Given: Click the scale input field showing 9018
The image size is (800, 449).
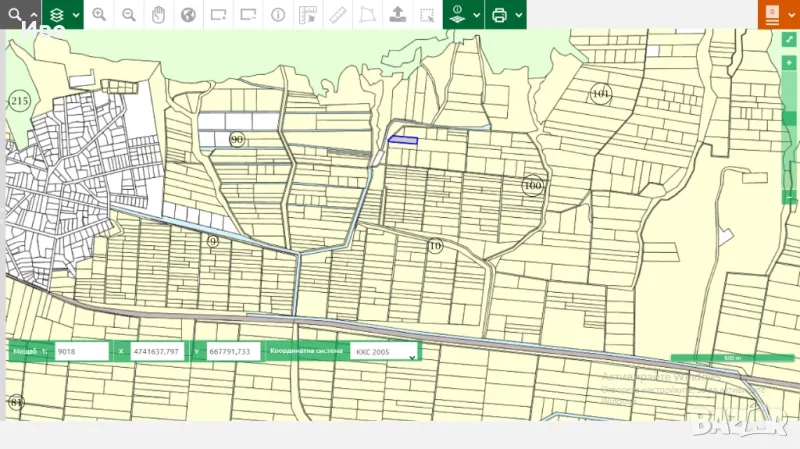Looking at the screenshot, I should pos(82,352).
